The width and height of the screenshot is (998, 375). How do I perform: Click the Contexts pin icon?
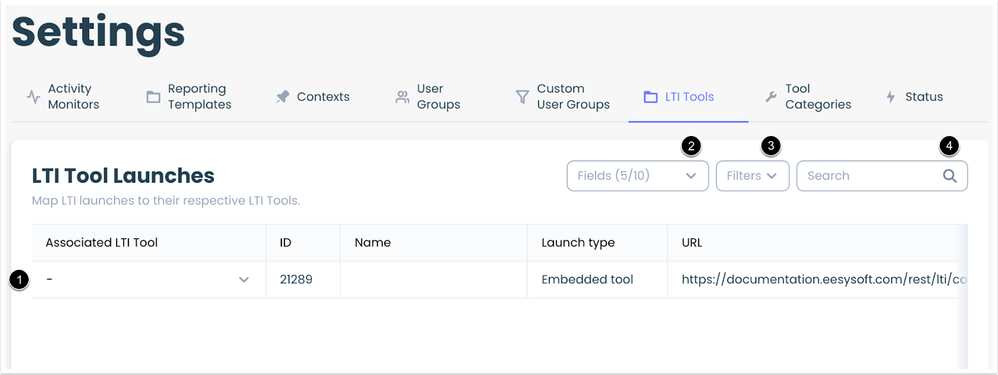point(283,97)
